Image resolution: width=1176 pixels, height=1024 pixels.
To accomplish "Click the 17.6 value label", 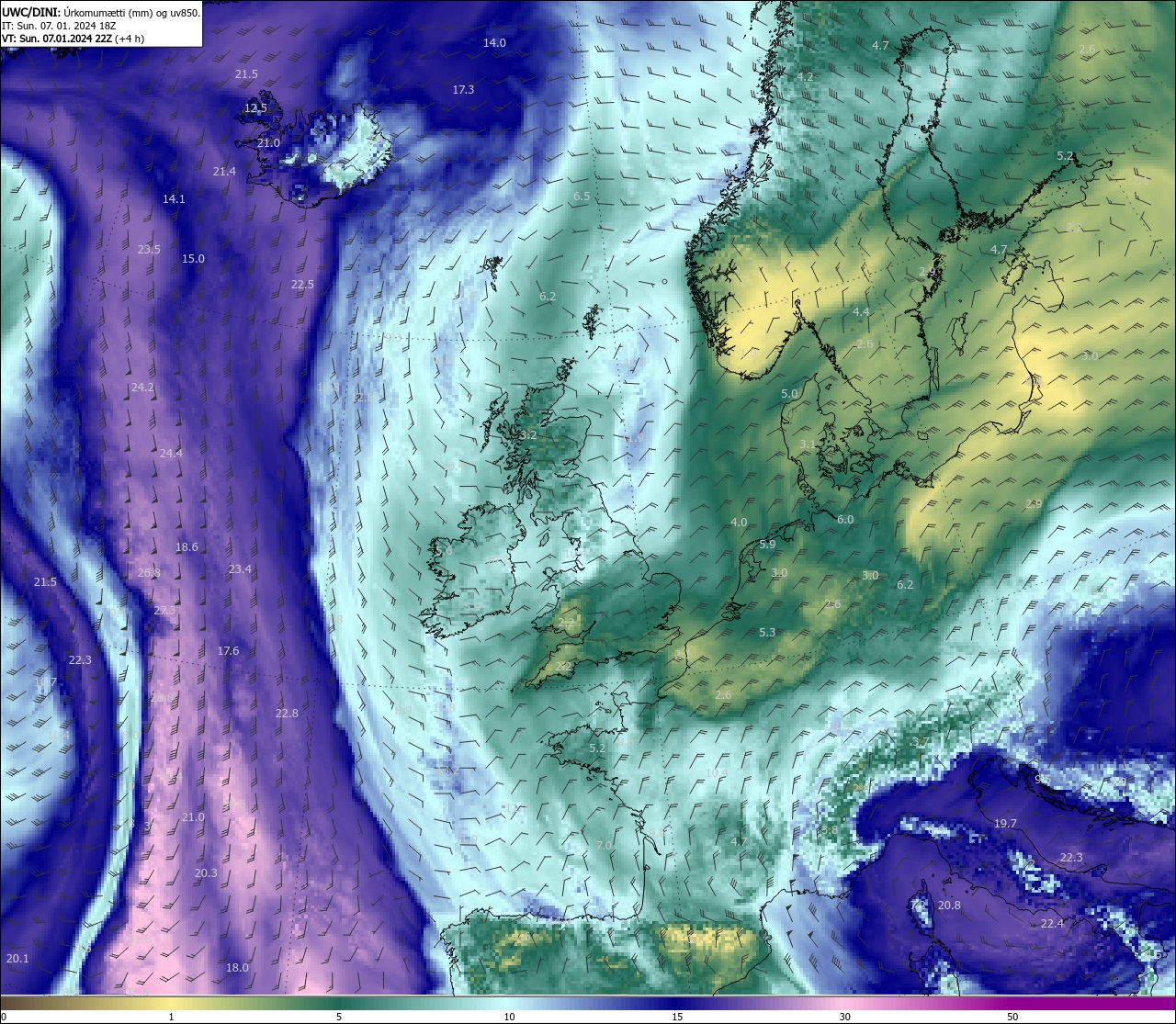I will [x=228, y=651].
